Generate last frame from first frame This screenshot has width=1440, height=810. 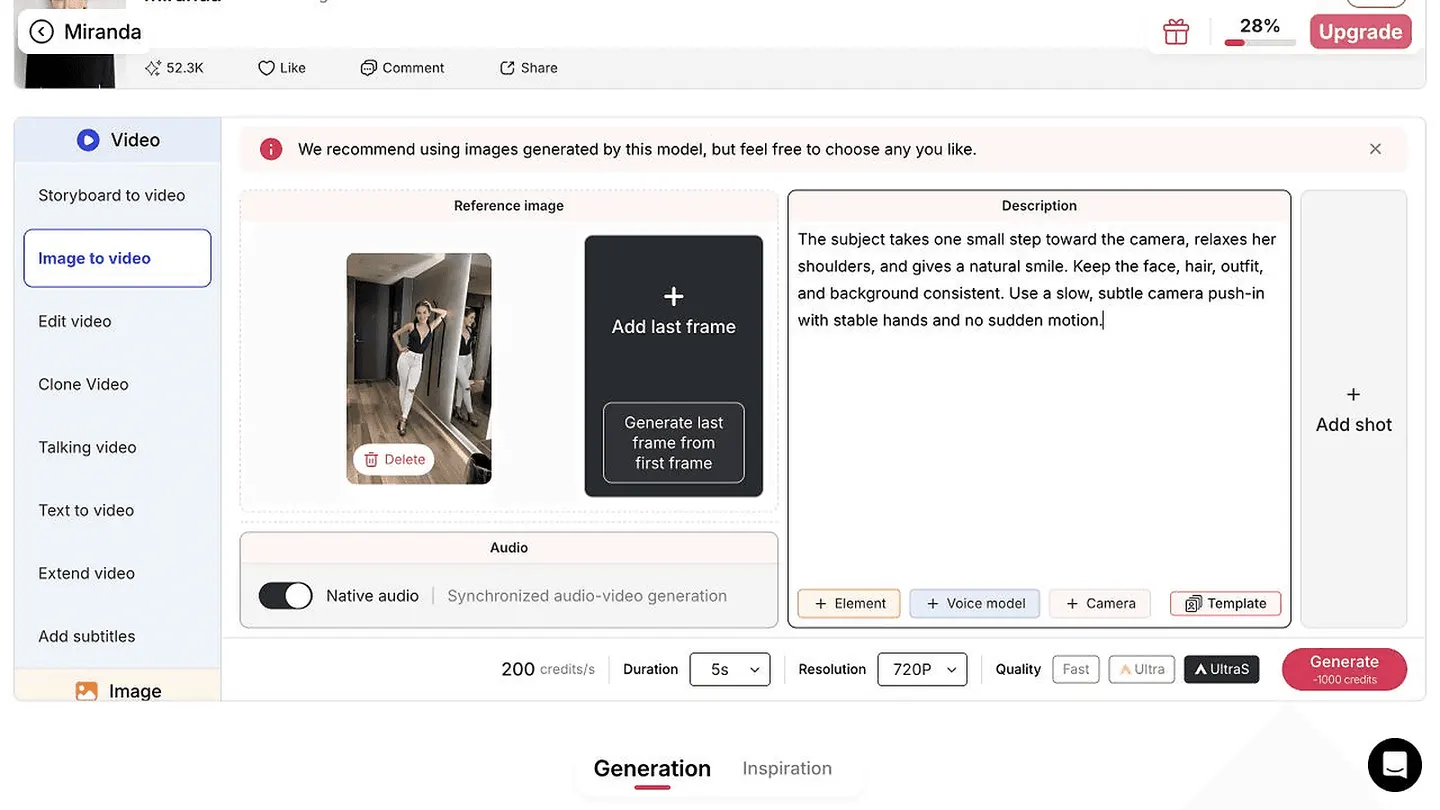pos(674,443)
